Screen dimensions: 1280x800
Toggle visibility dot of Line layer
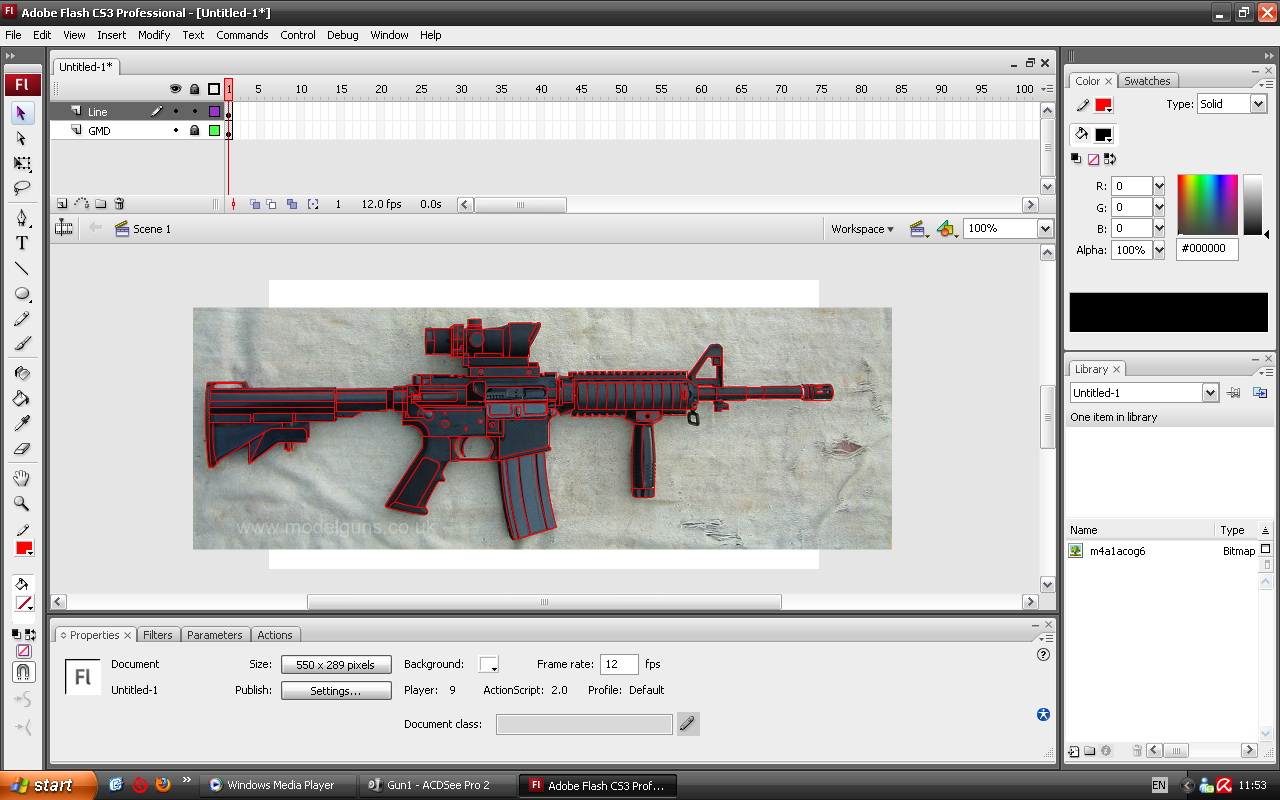click(x=176, y=112)
